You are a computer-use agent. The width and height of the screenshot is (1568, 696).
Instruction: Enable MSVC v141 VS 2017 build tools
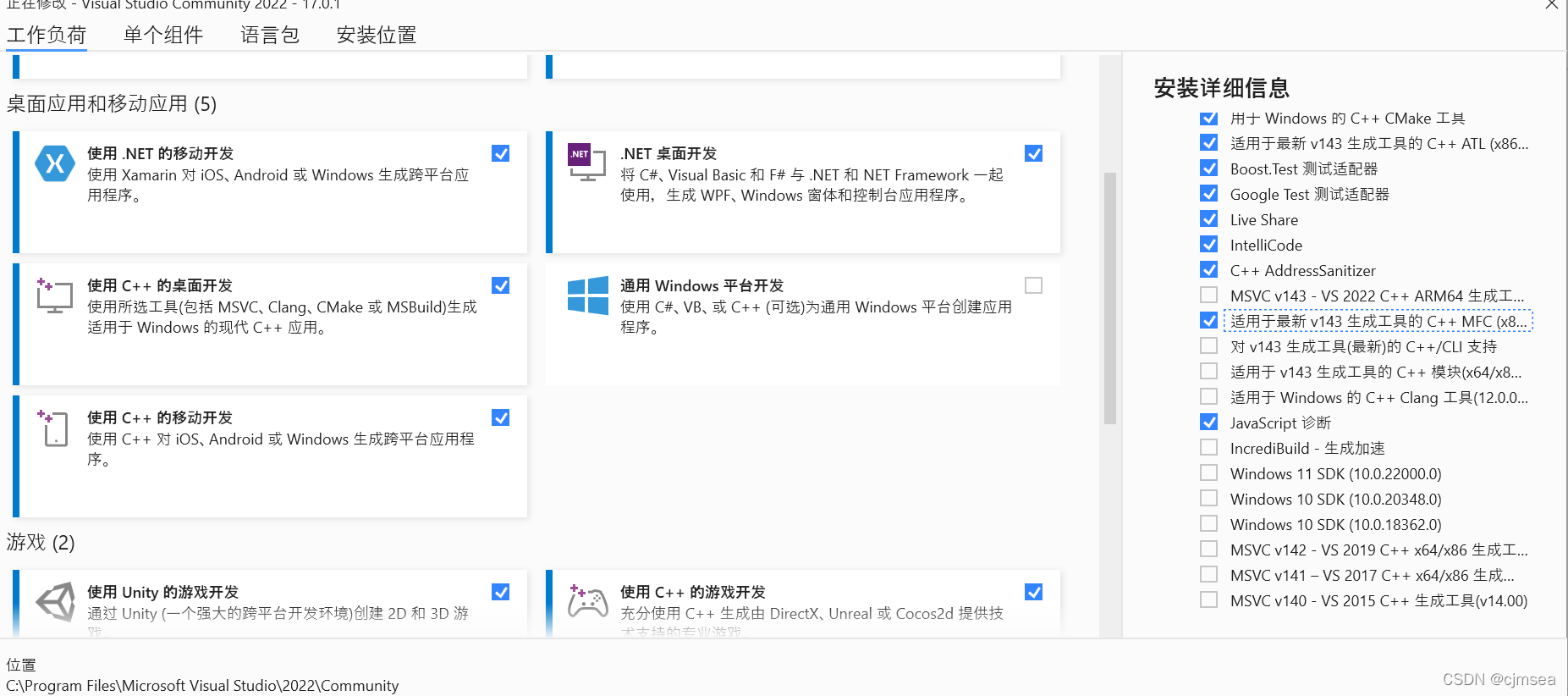pyautogui.click(x=1209, y=574)
